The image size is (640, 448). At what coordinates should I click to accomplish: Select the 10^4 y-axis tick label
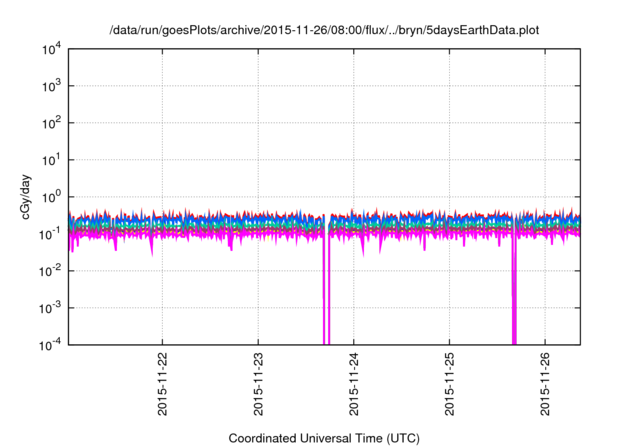coord(52,50)
